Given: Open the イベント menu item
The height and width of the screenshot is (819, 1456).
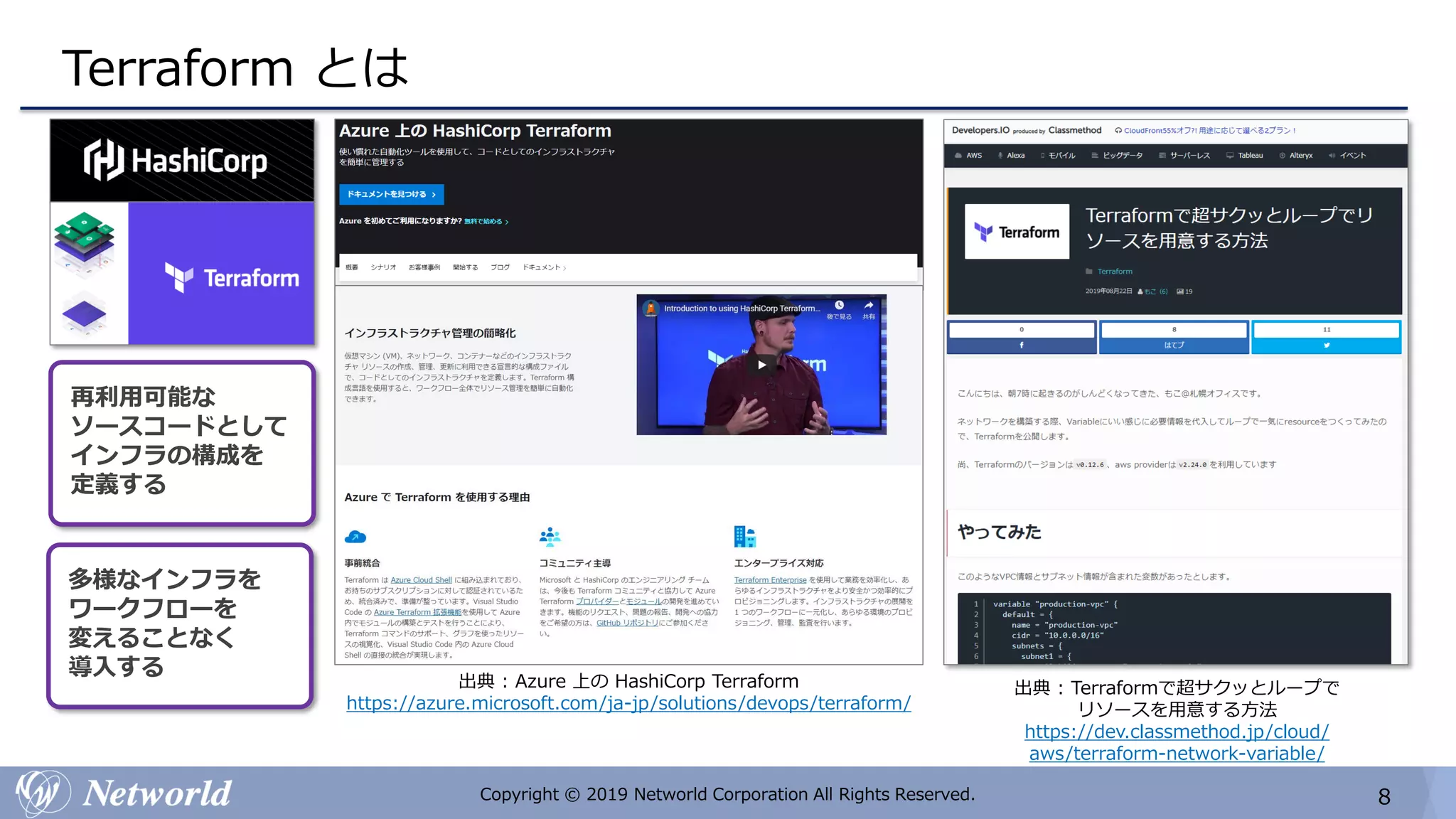Looking at the screenshot, I should 1347,156.
